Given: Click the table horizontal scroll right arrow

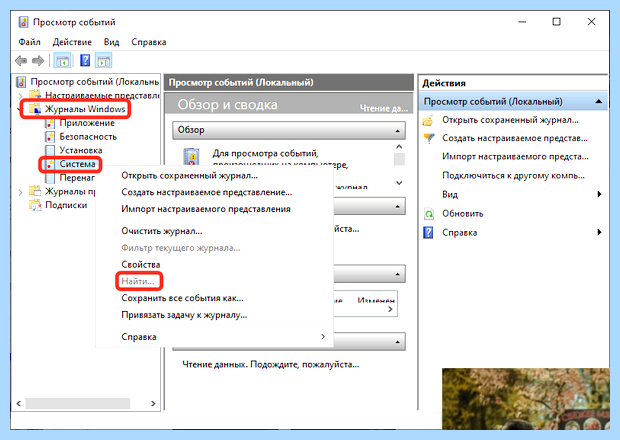Looking at the screenshot, I should click(x=390, y=309).
